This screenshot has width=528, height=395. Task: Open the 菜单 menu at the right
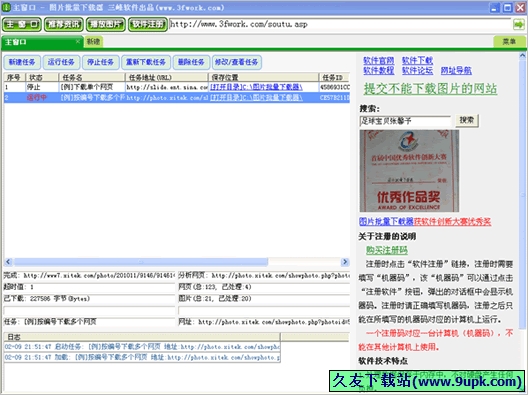(509, 42)
